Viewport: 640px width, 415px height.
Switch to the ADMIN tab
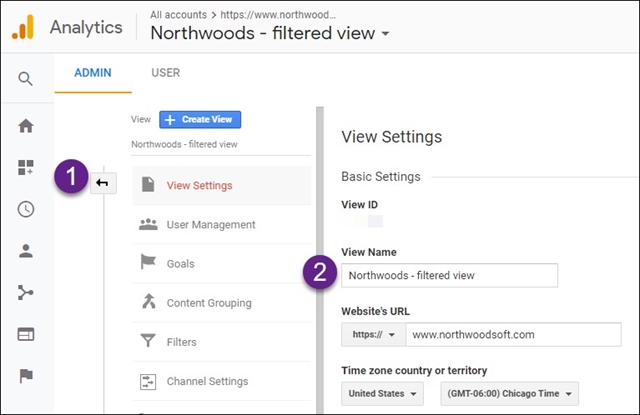[93, 73]
